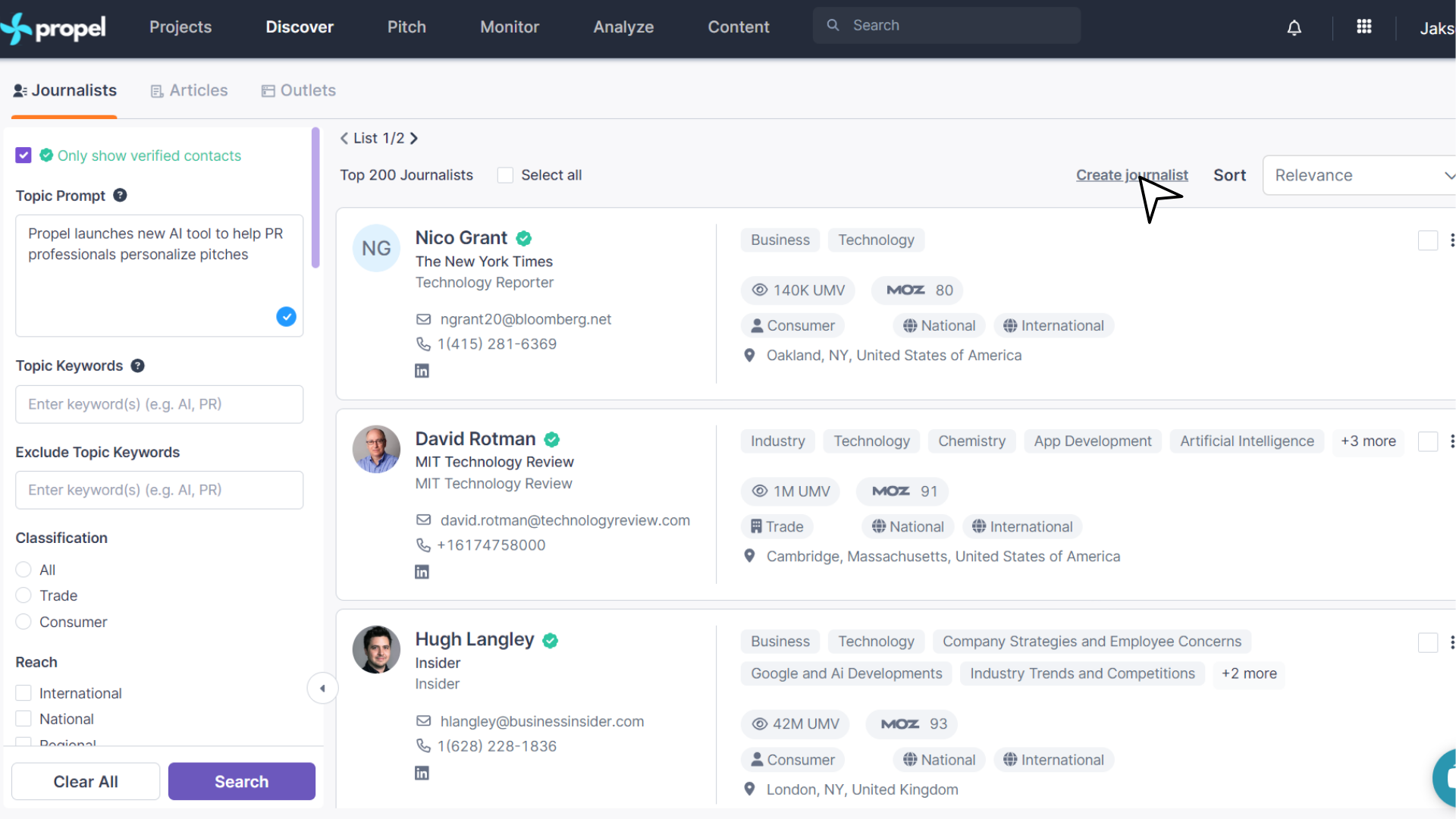This screenshot has width=1456, height=819.
Task: Check the International reach box
Action: [x=24, y=693]
